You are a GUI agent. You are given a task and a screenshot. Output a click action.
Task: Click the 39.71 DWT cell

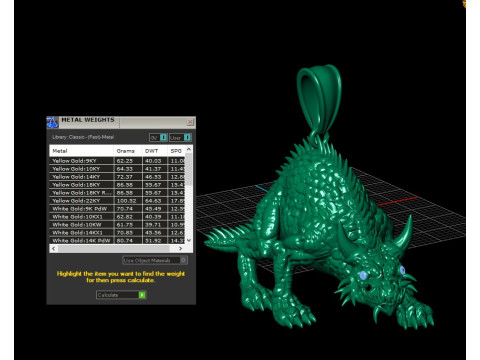(x=155, y=225)
